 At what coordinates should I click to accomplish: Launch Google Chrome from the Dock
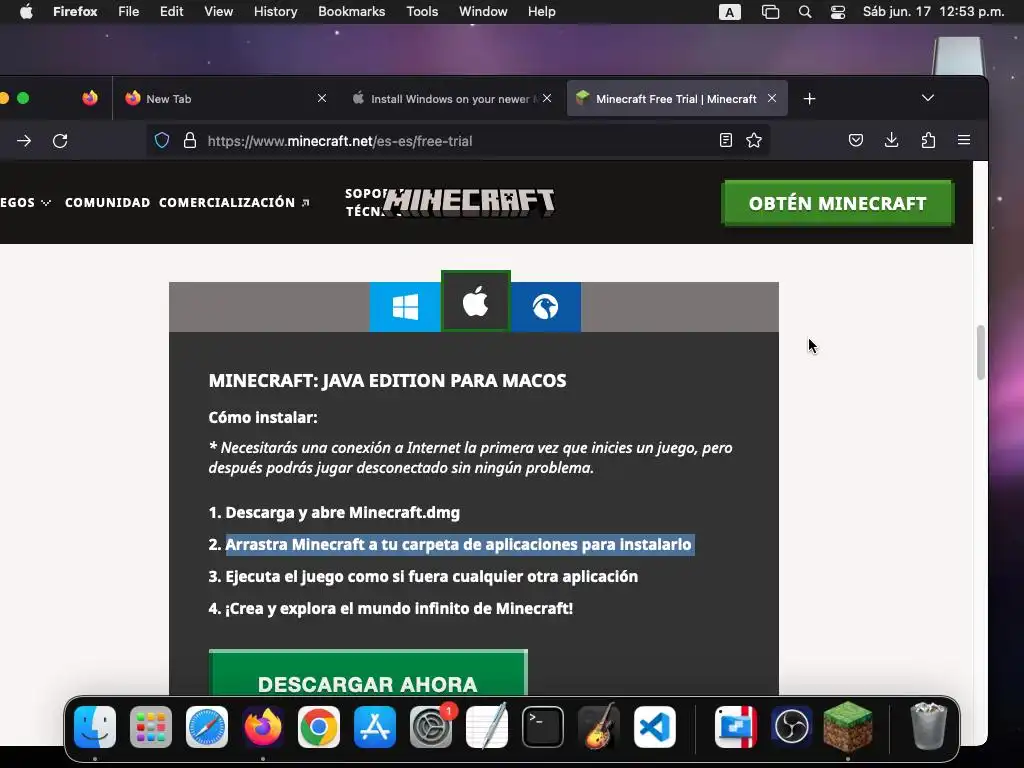(319, 727)
